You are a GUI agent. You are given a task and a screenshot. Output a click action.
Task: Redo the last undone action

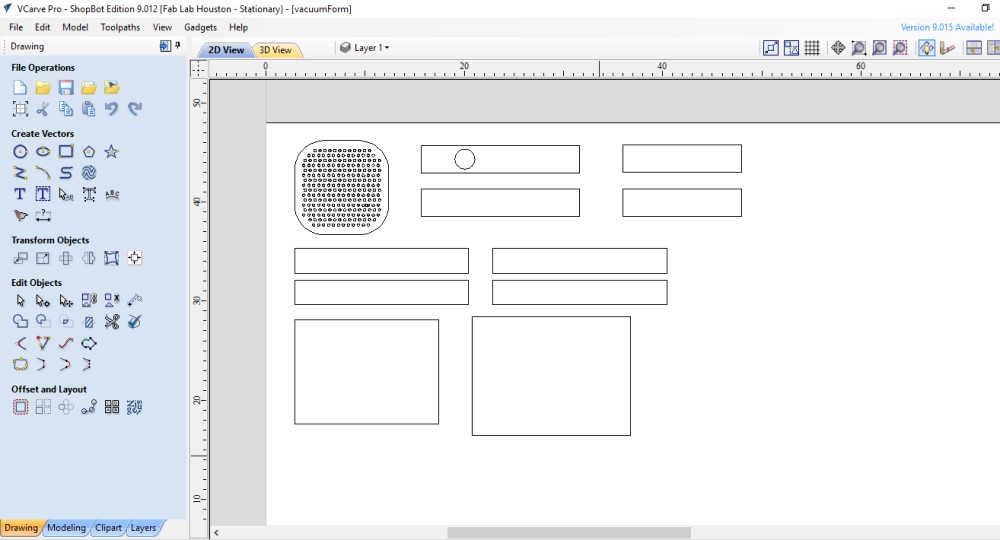click(x=135, y=109)
